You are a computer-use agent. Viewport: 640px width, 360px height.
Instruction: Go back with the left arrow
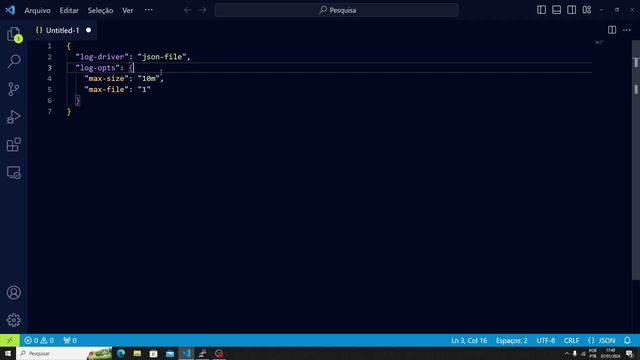tap(187, 10)
